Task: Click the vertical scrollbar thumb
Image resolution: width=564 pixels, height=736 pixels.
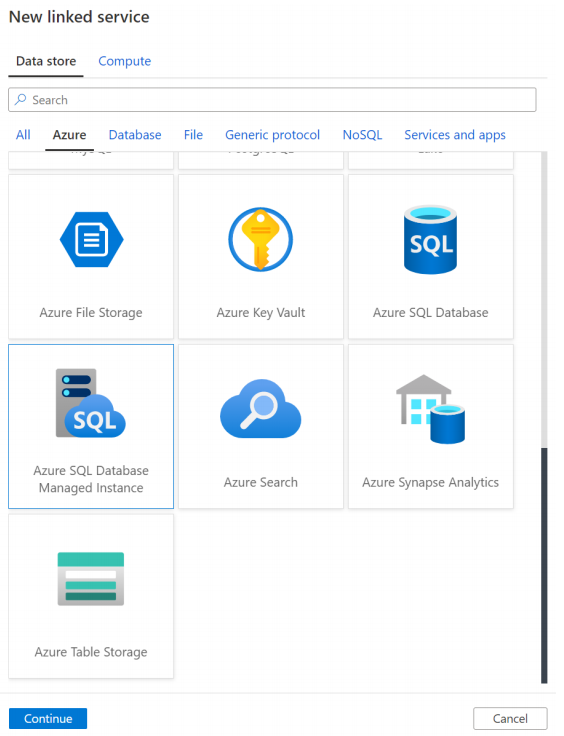Action: [x=544, y=566]
